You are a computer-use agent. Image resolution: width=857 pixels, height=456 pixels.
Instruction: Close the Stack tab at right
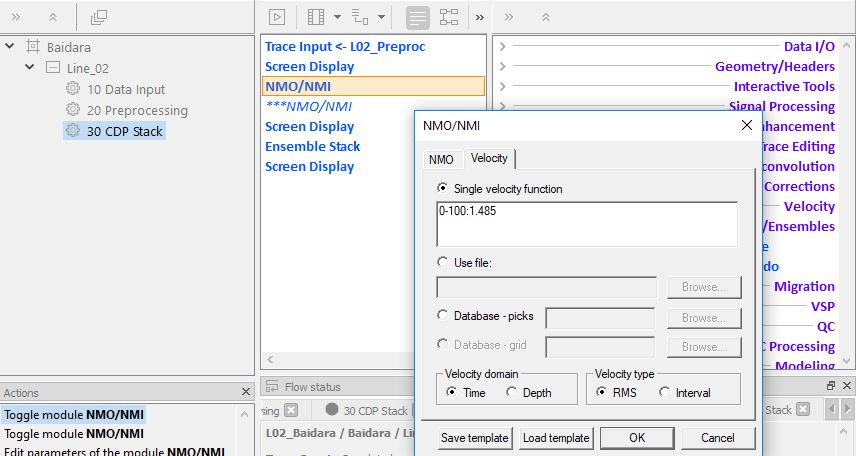pyautogui.click(x=802, y=409)
